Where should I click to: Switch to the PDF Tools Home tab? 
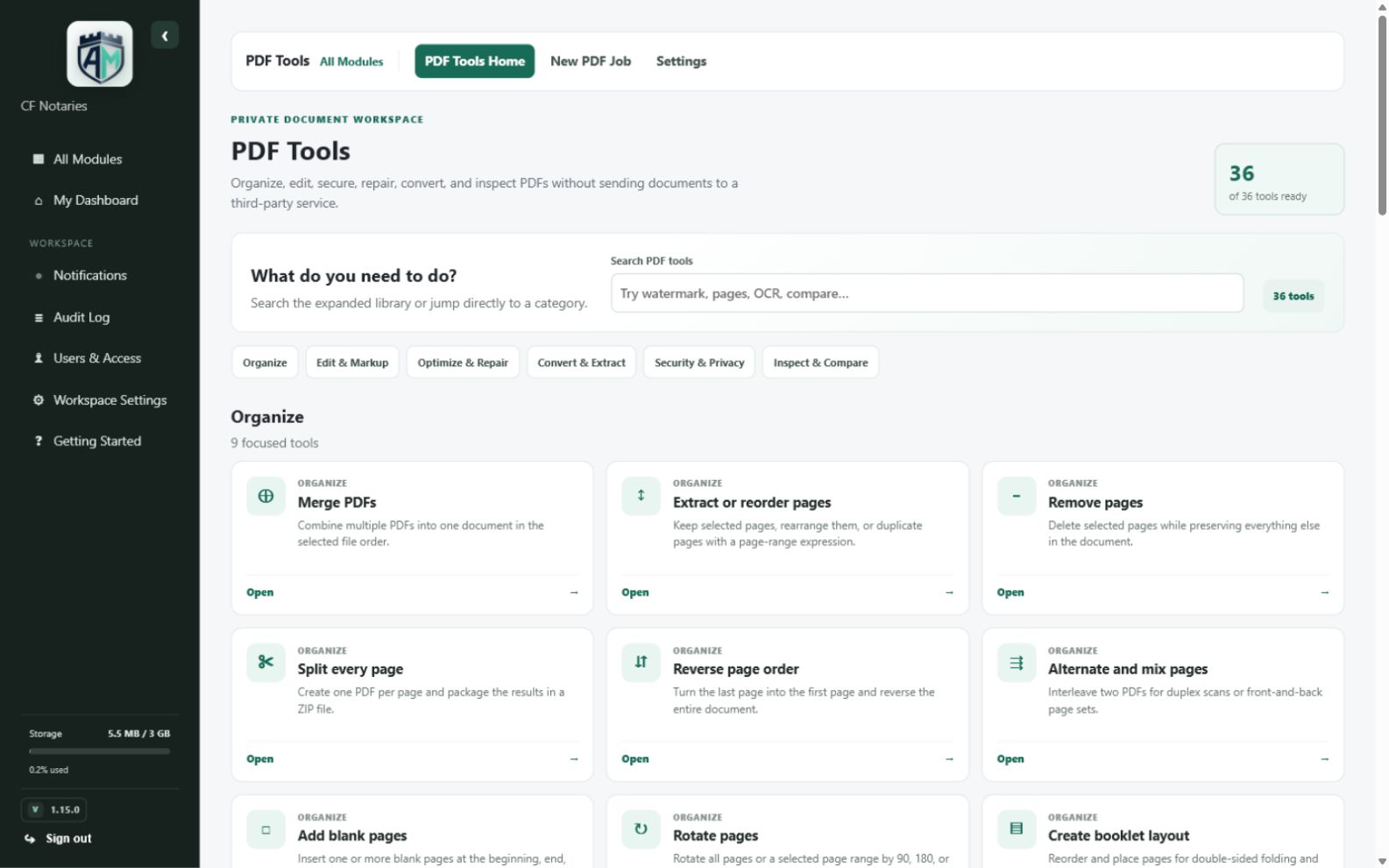(474, 61)
